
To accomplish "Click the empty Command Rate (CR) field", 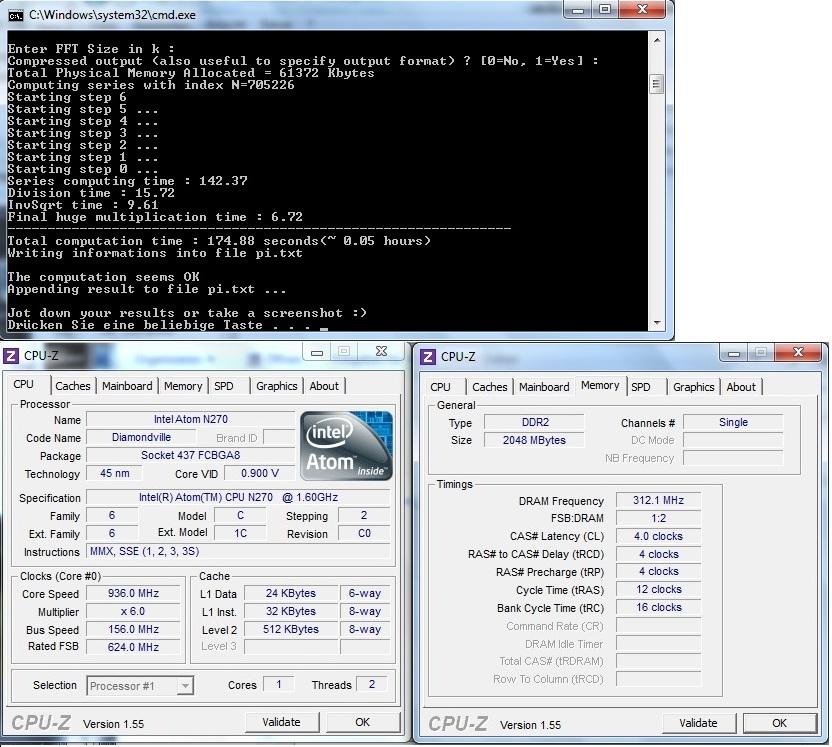I will tap(658, 626).
